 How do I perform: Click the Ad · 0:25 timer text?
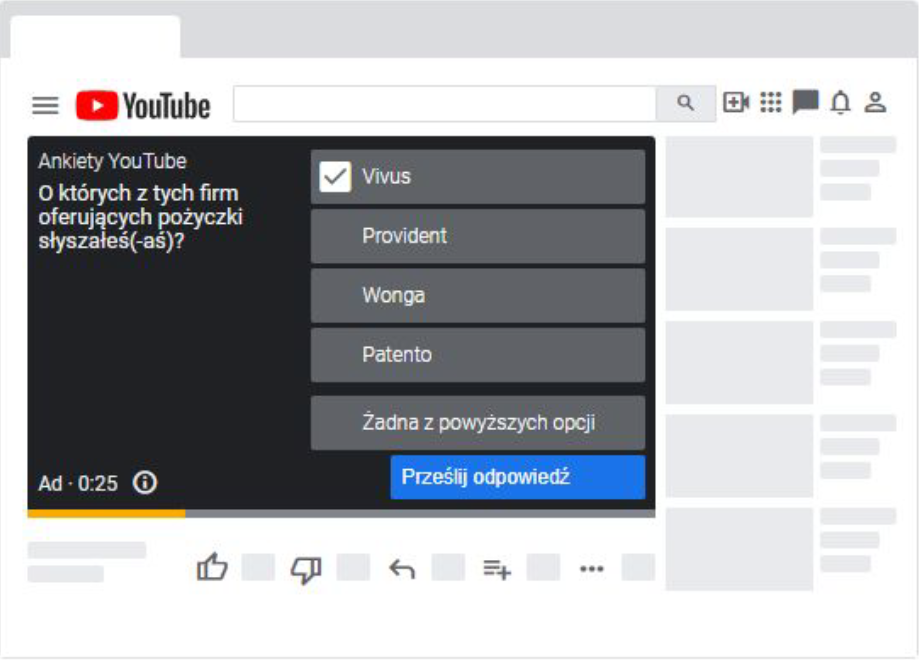click(78, 483)
